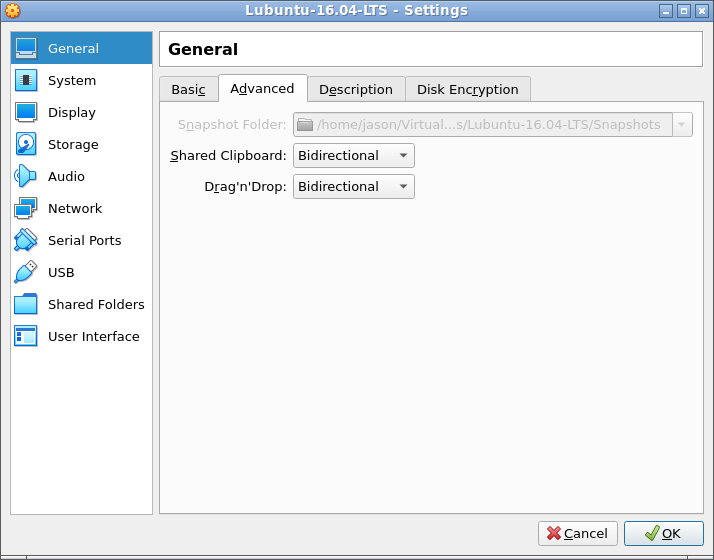This screenshot has width=714, height=560.
Task: Click the Shared Clipboard label
Action: [228, 156]
